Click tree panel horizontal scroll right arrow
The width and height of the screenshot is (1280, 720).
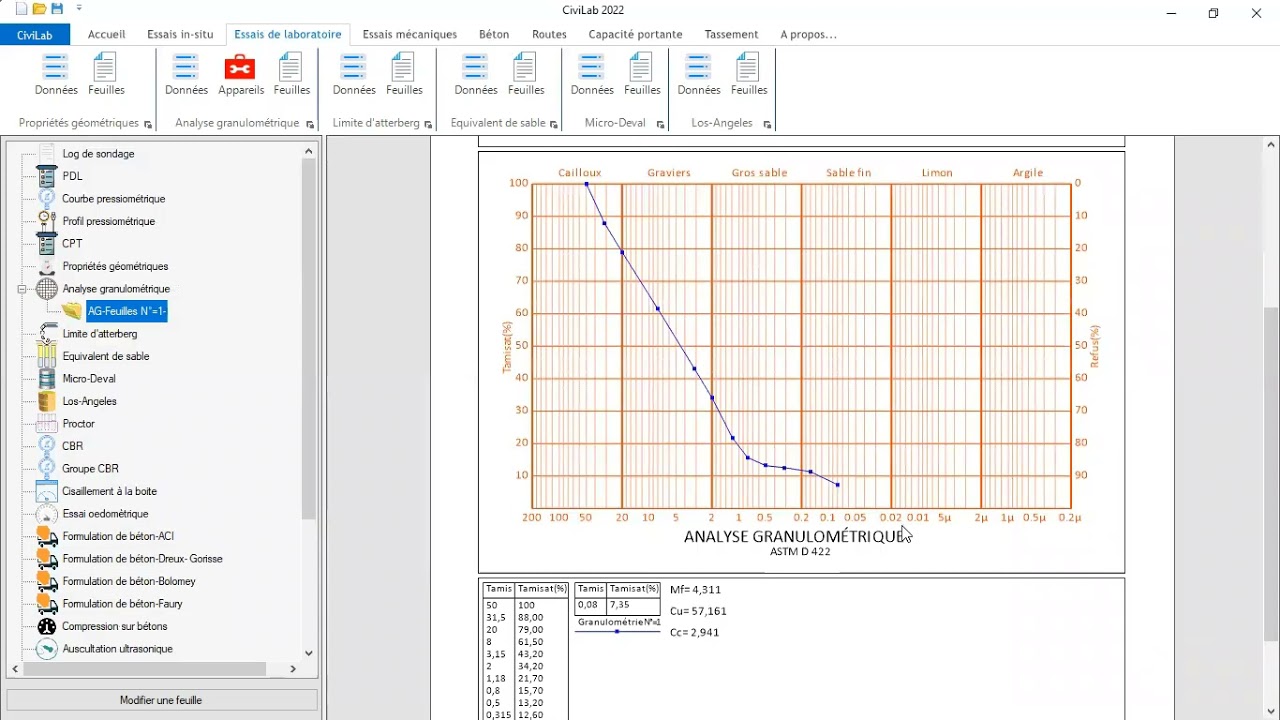pos(293,669)
